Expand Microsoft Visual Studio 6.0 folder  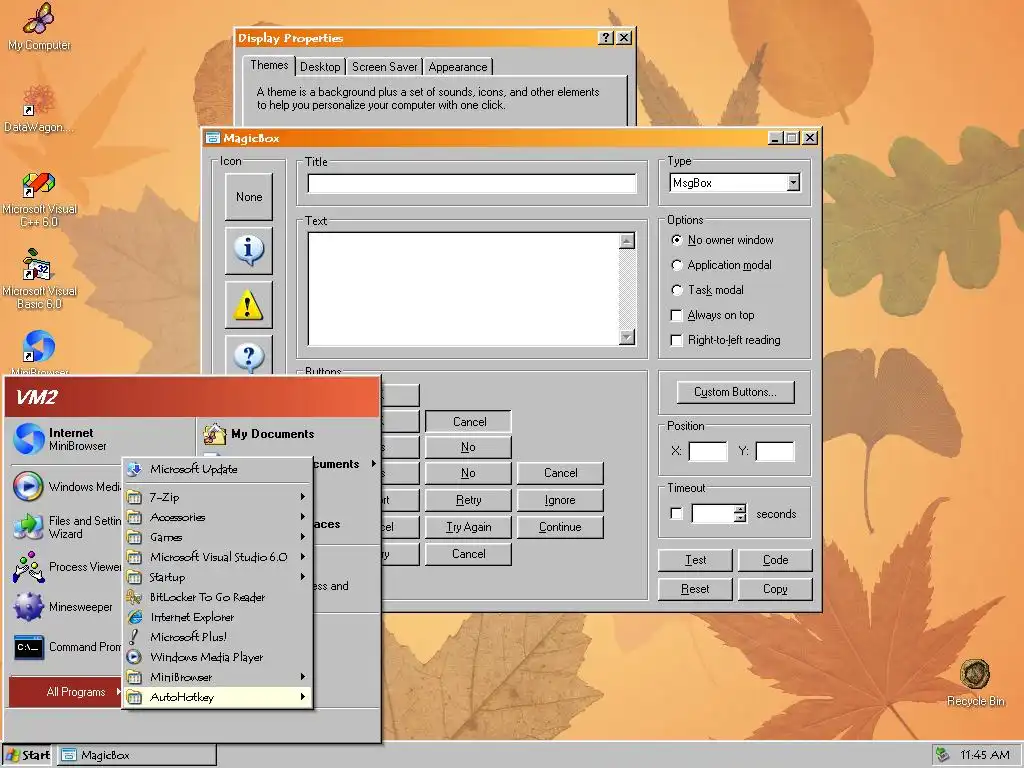click(x=217, y=557)
